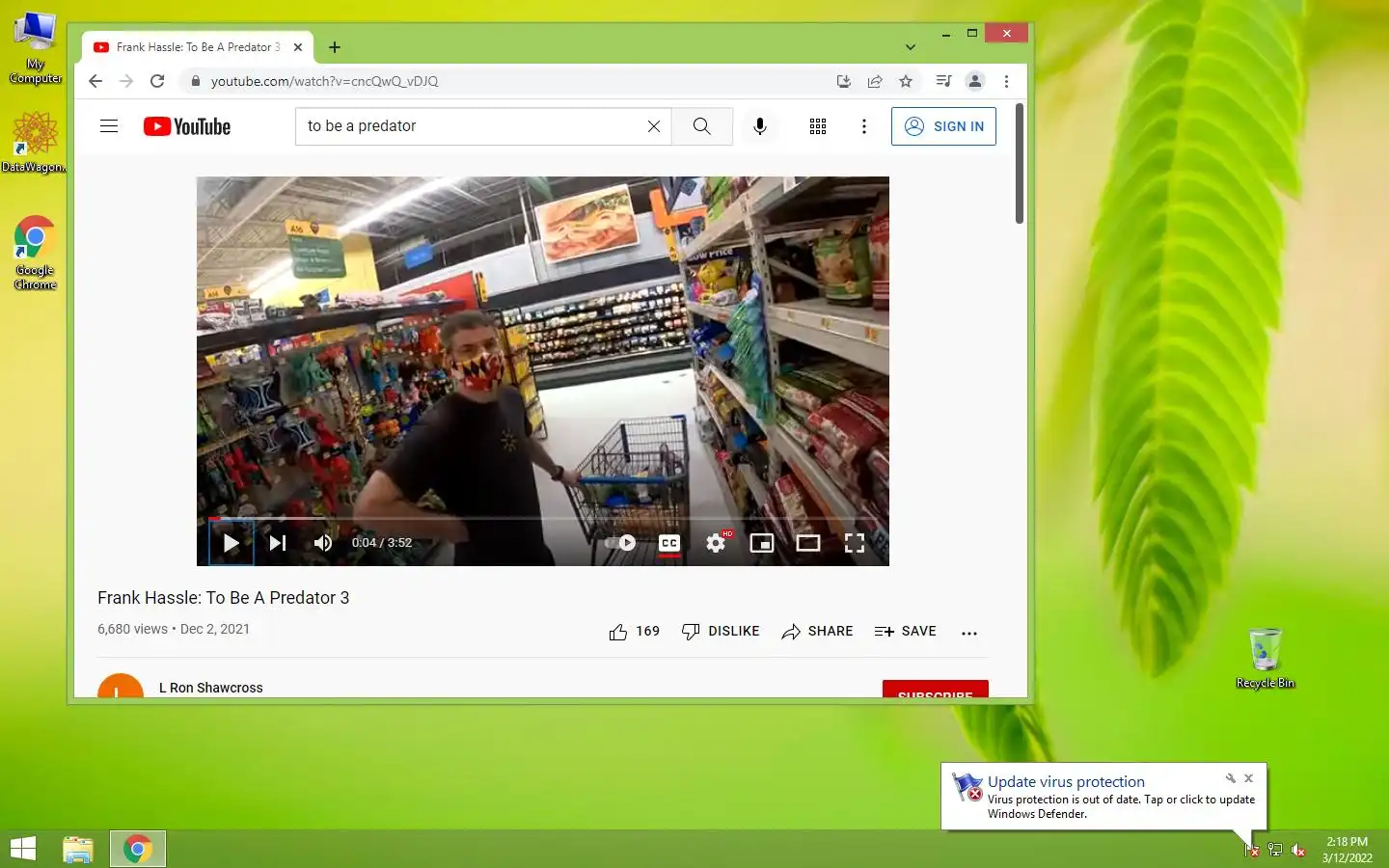Toggle closed captions

click(669, 543)
